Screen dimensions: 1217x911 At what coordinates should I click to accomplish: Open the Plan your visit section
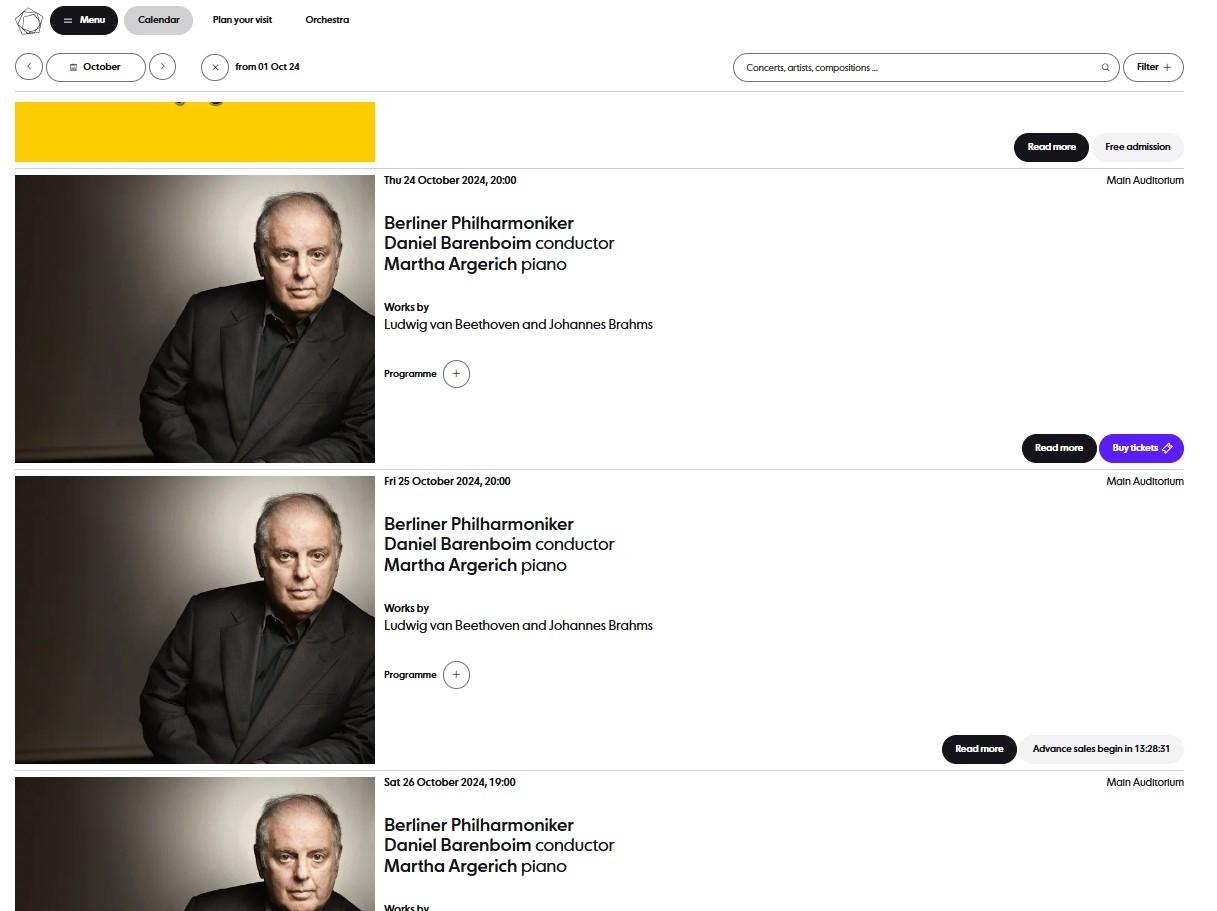tap(242, 20)
